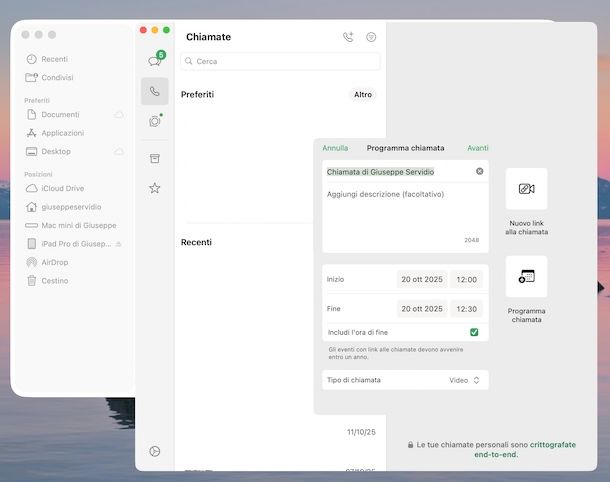Toggle the Includi l'ora di fine checkbox
This screenshot has height=482, width=610.
coord(474,332)
